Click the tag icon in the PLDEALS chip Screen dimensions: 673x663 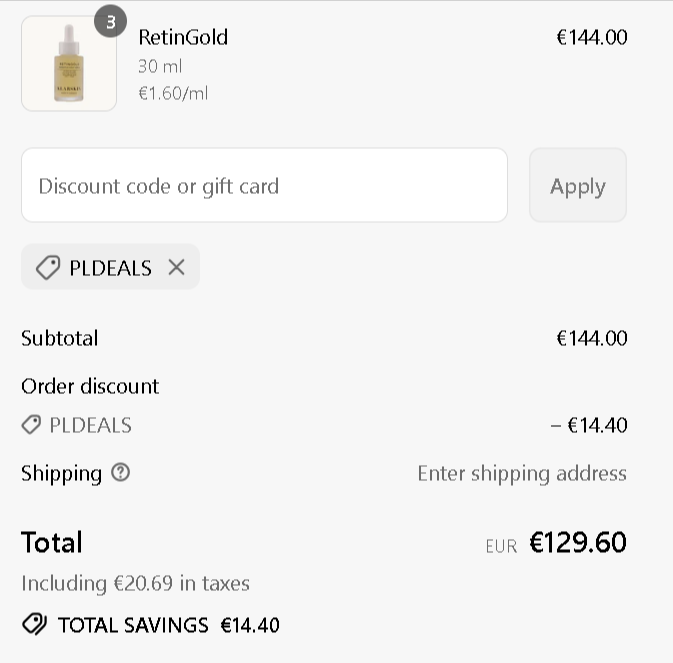(47, 267)
